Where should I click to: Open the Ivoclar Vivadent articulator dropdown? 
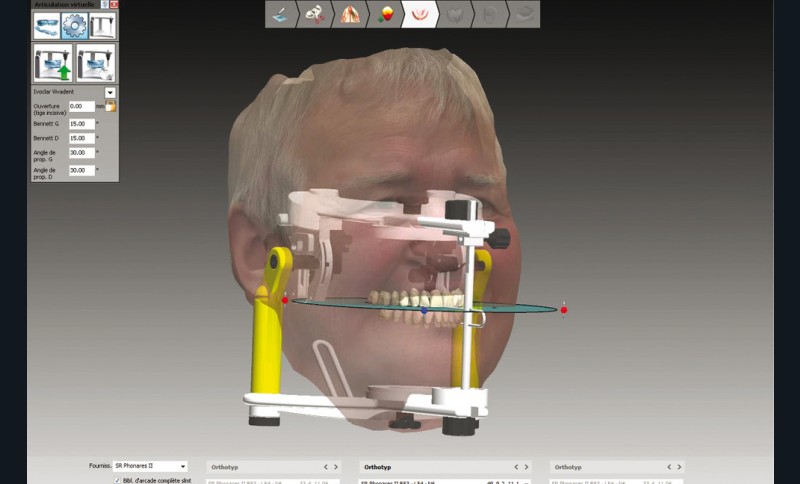tap(110, 92)
